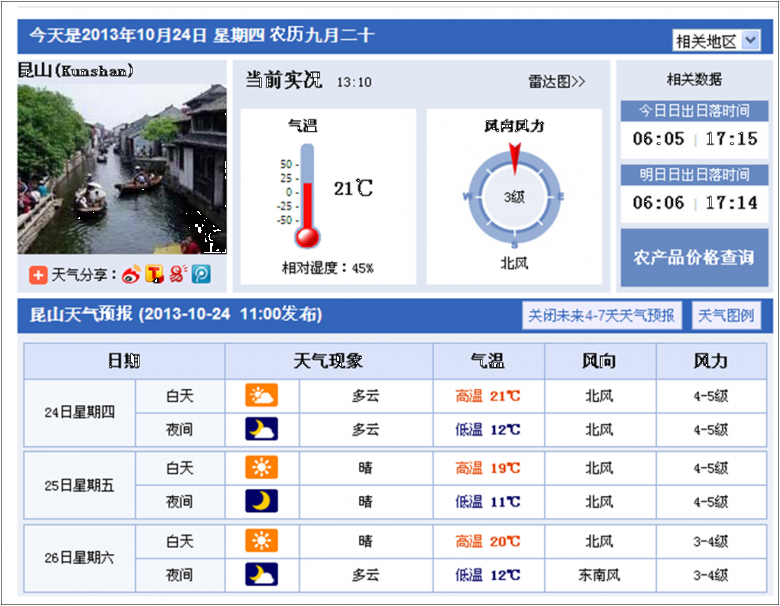The width and height of the screenshot is (780, 606).
Task: Click the 昆山天气预报 section title
Action: [176, 314]
